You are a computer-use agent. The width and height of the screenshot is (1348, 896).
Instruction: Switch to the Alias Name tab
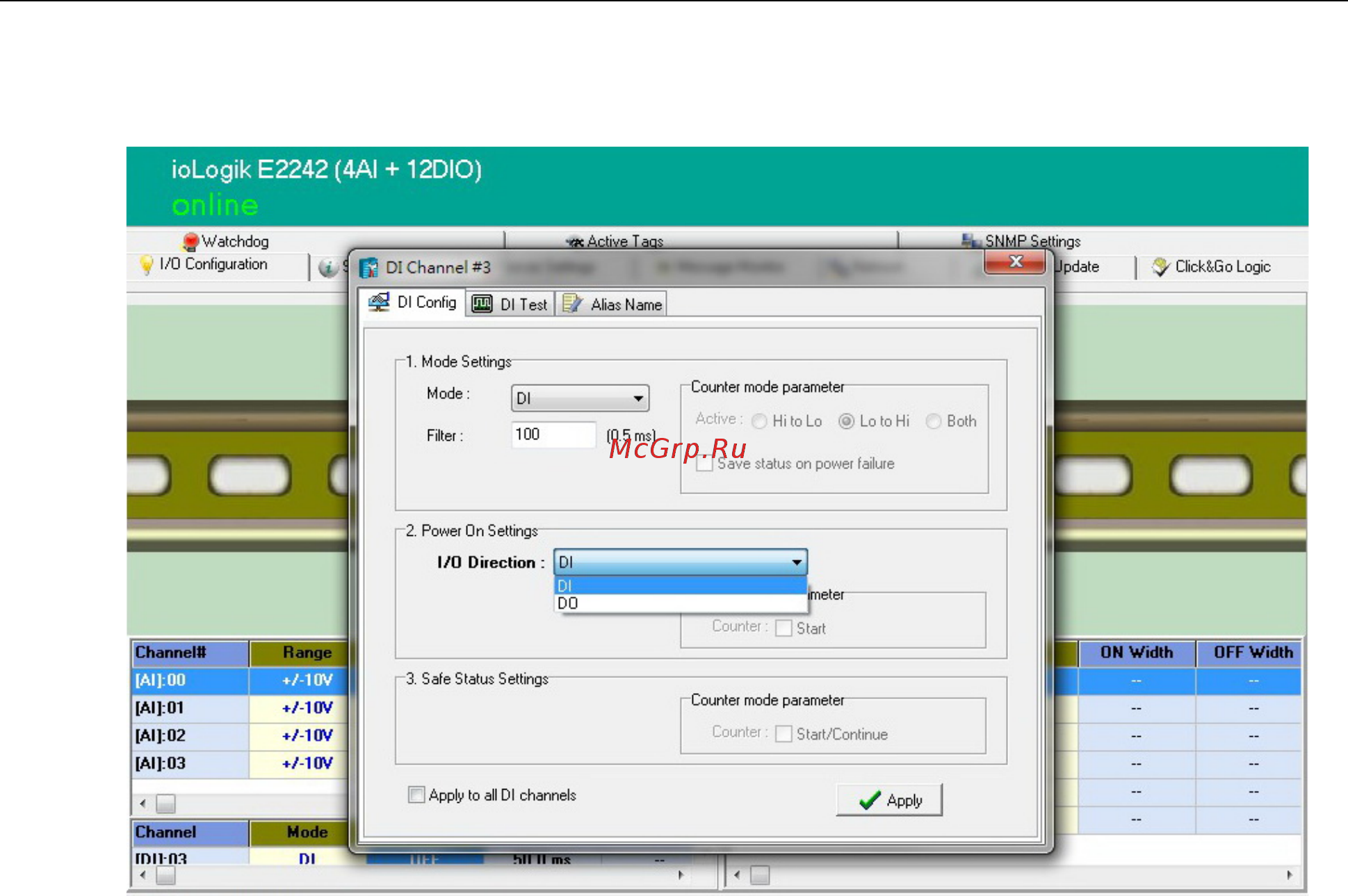611,304
